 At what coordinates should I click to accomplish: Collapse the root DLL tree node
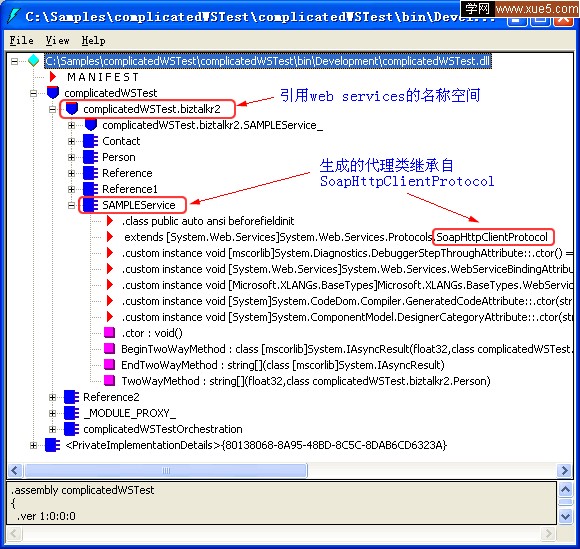coord(14,61)
